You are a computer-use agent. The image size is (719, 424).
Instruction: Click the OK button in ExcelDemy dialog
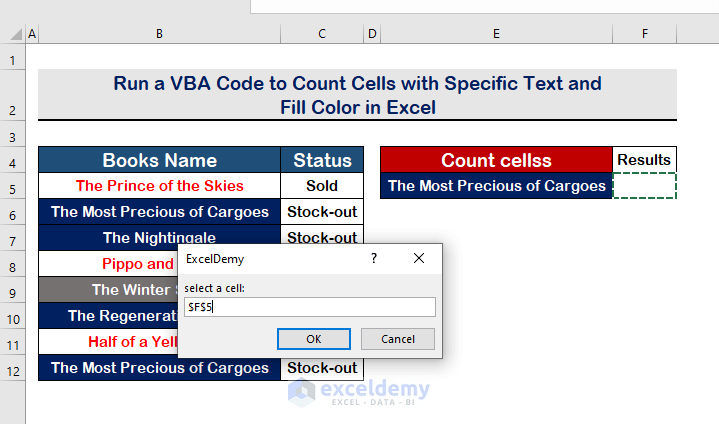click(x=313, y=338)
